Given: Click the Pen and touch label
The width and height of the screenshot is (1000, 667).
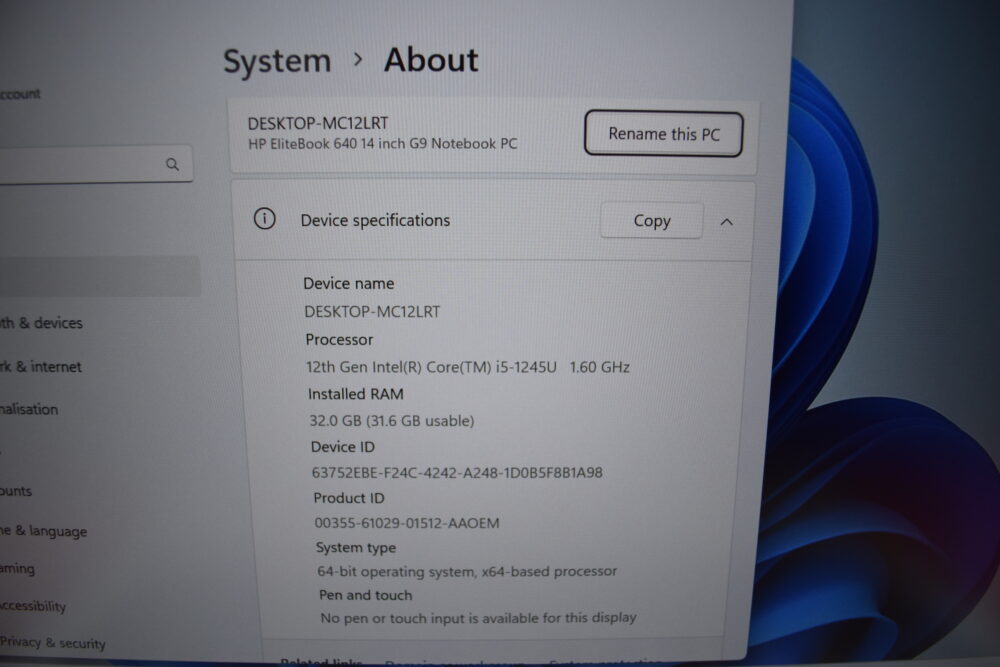Looking at the screenshot, I should pos(365,595).
